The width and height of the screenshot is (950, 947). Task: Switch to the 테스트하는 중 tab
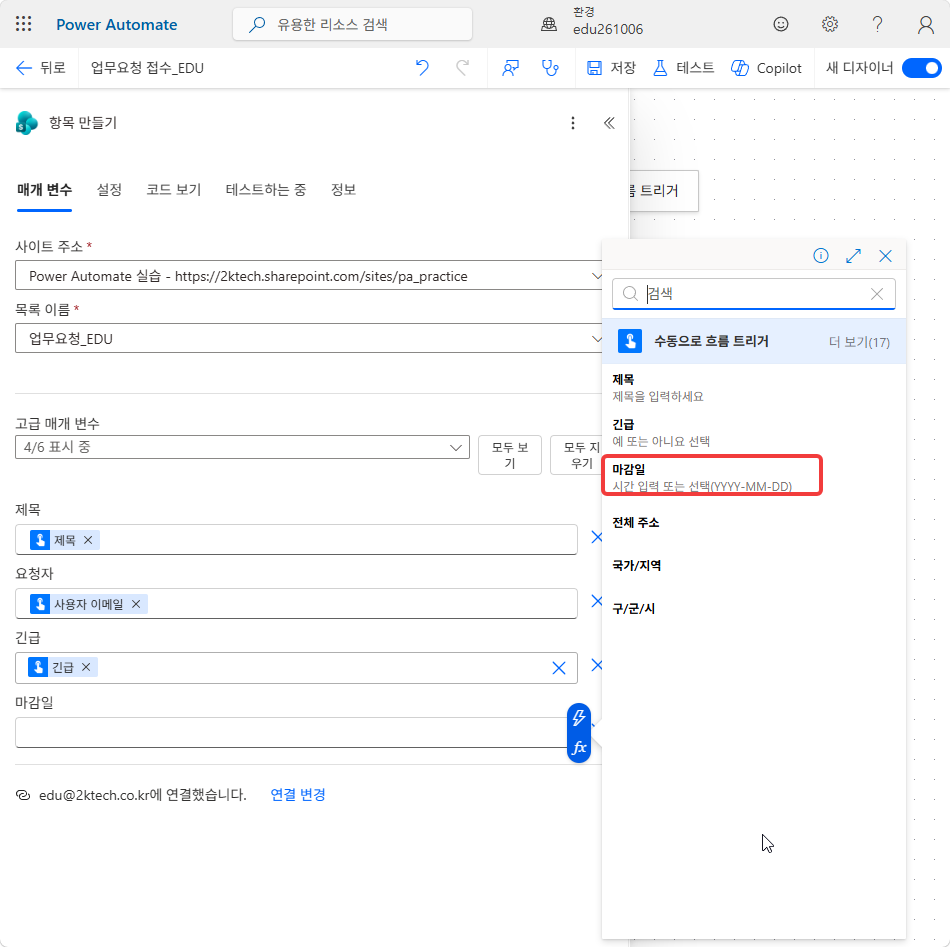pos(265,190)
